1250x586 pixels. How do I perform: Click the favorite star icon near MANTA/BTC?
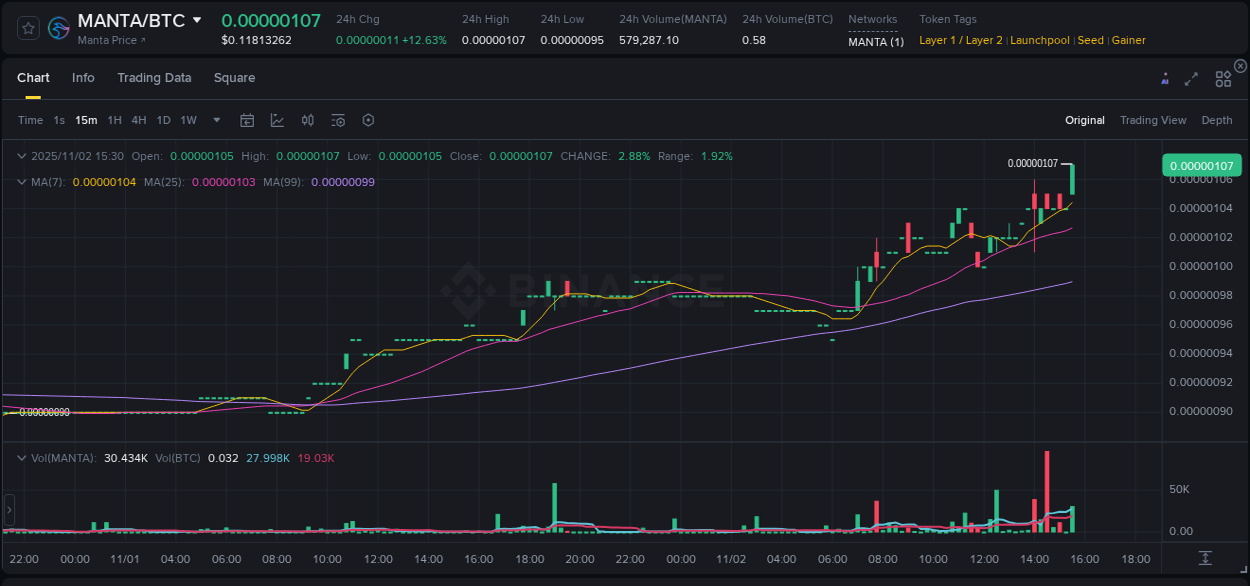[x=27, y=27]
